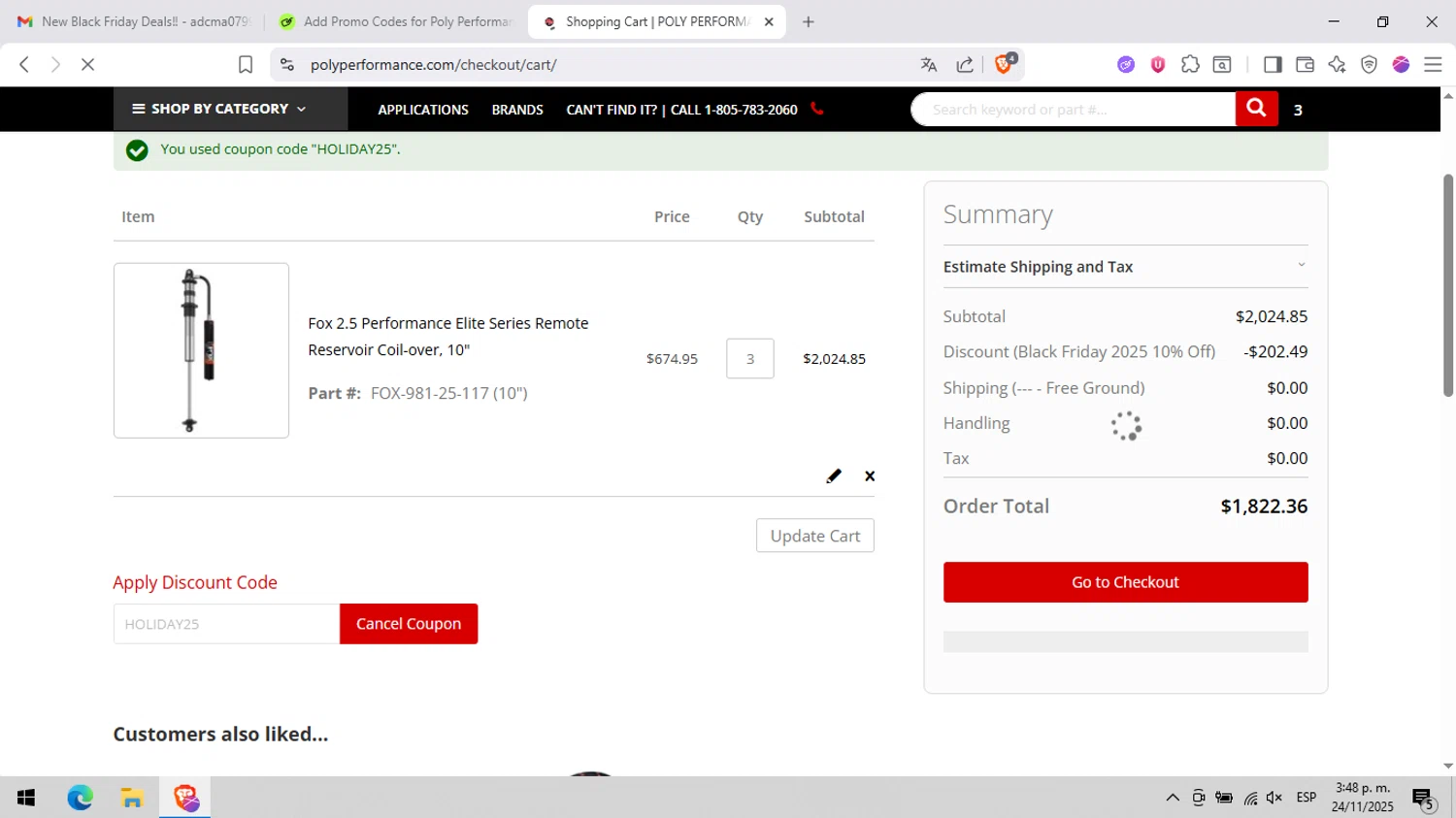Click the $674.95 item price

(672, 359)
